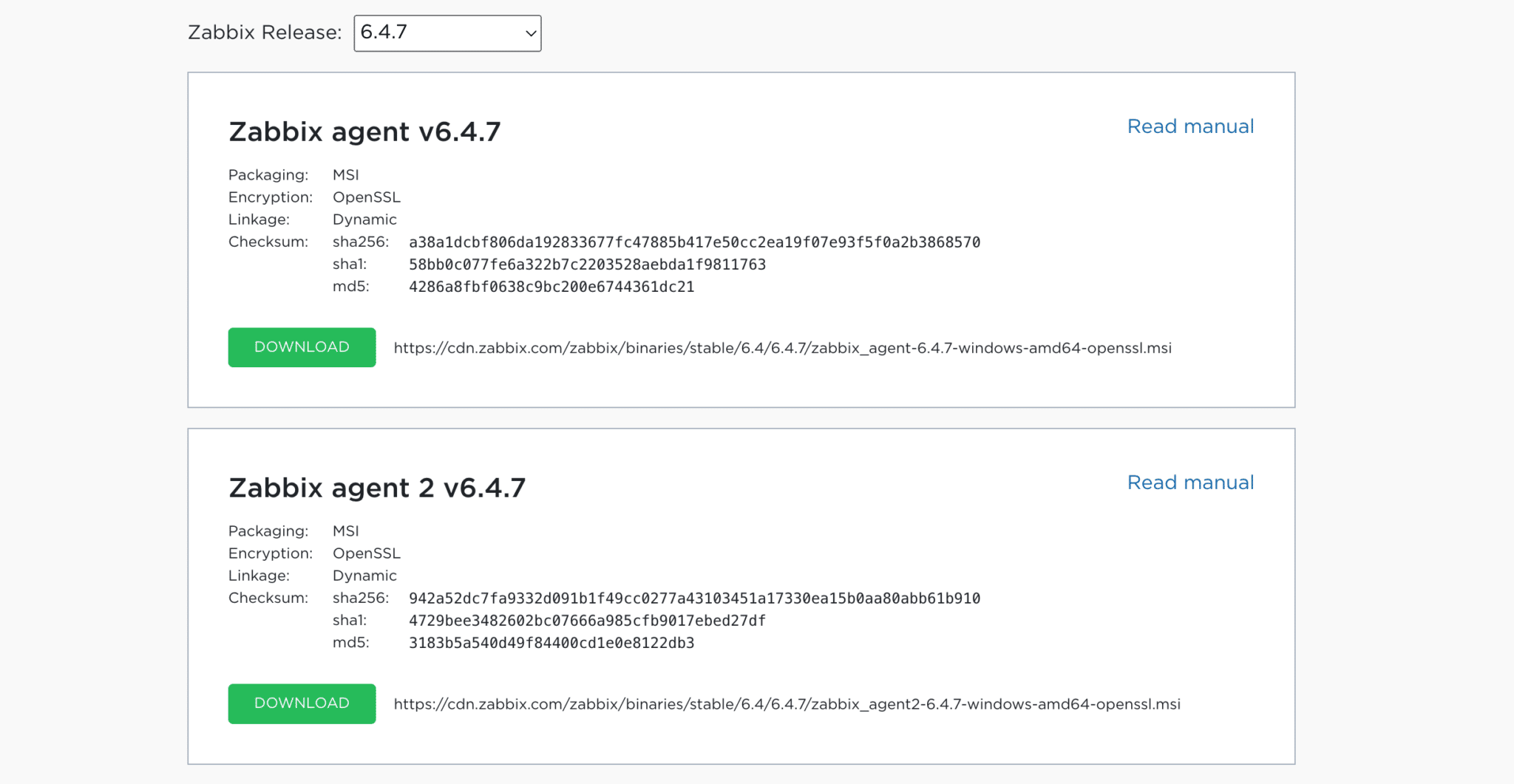The height and width of the screenshot is (784, 1514).
Task: Click the MSI packaging value for Zabbix agent
Action: click(x=345, y=174)
